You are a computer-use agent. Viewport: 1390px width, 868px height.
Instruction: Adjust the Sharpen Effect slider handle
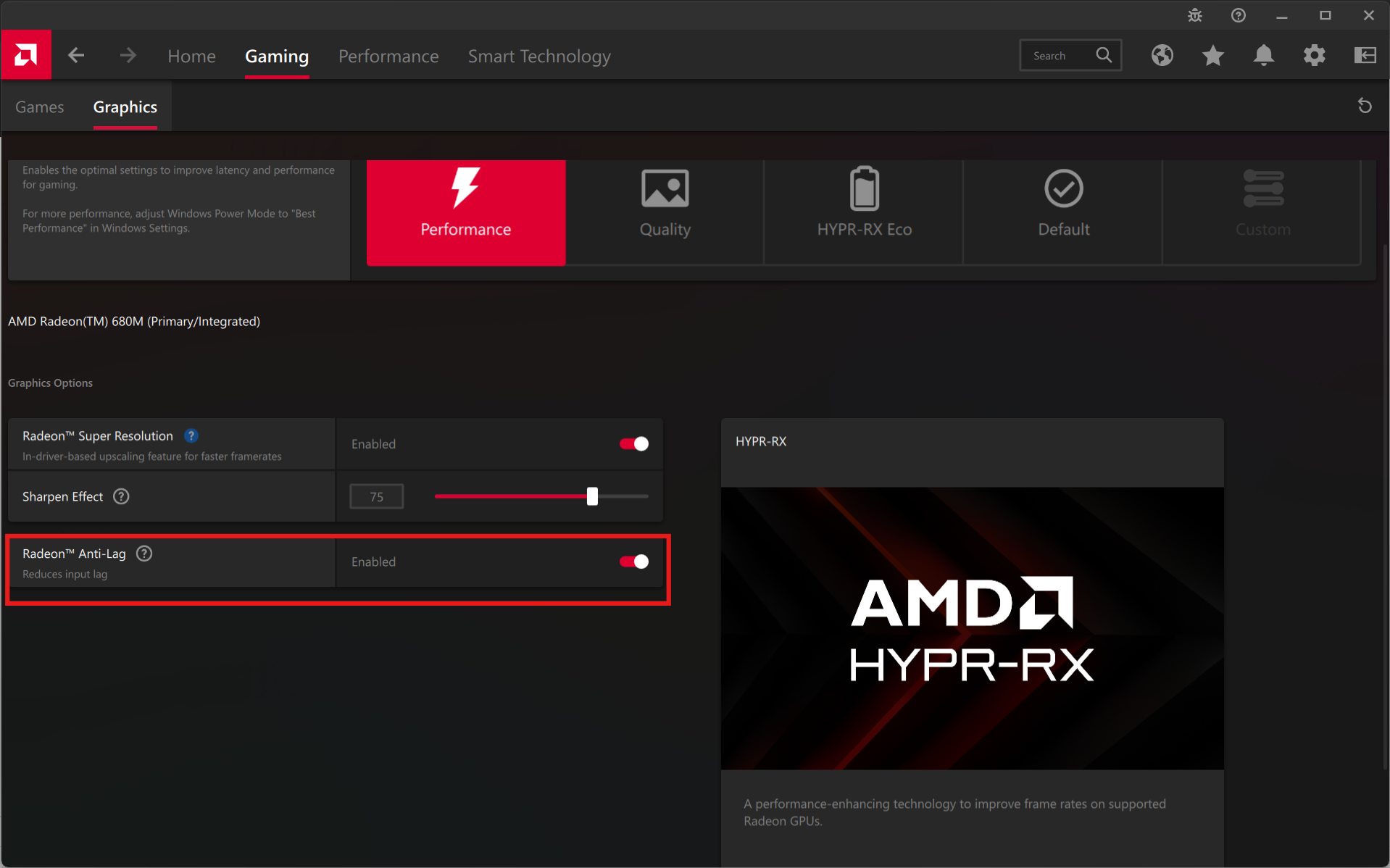[x=592, y=496]
